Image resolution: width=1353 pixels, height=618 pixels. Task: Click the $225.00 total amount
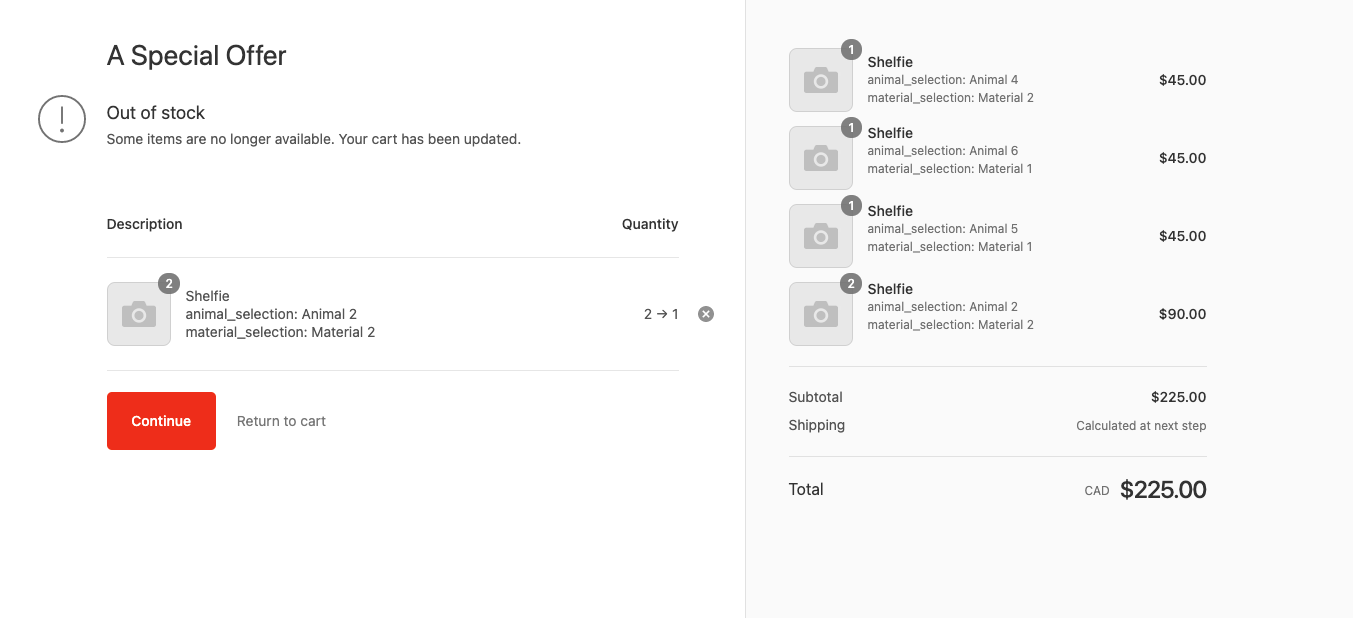point(1163,490)
